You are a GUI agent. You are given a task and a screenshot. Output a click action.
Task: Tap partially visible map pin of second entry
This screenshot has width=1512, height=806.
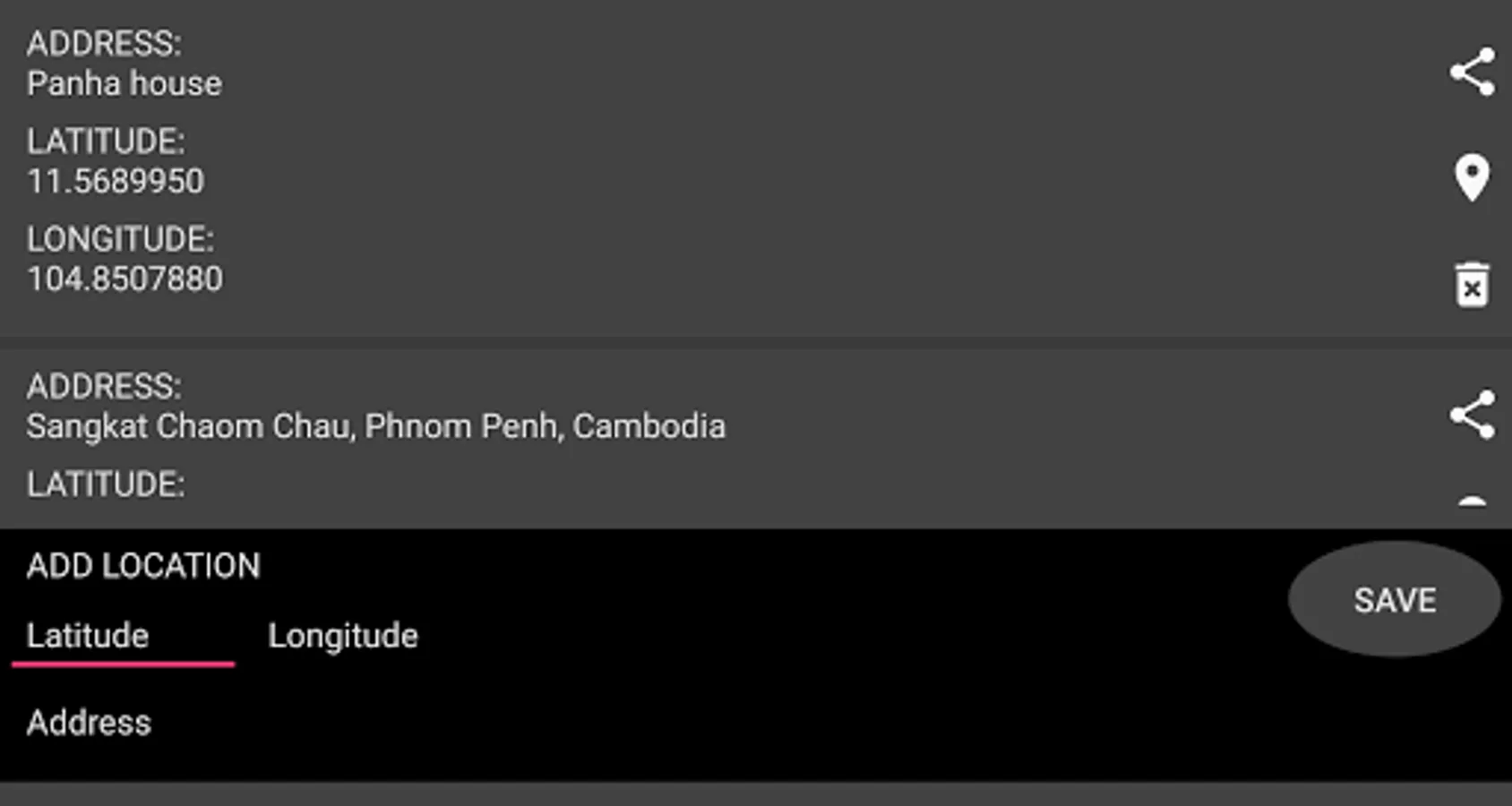1472,501
